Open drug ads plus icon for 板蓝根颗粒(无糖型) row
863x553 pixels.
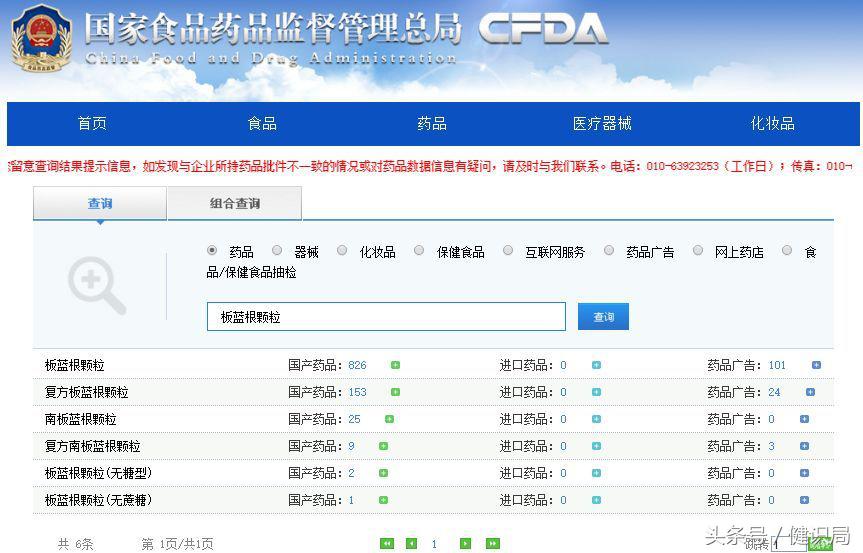click(x=804, y=473)
